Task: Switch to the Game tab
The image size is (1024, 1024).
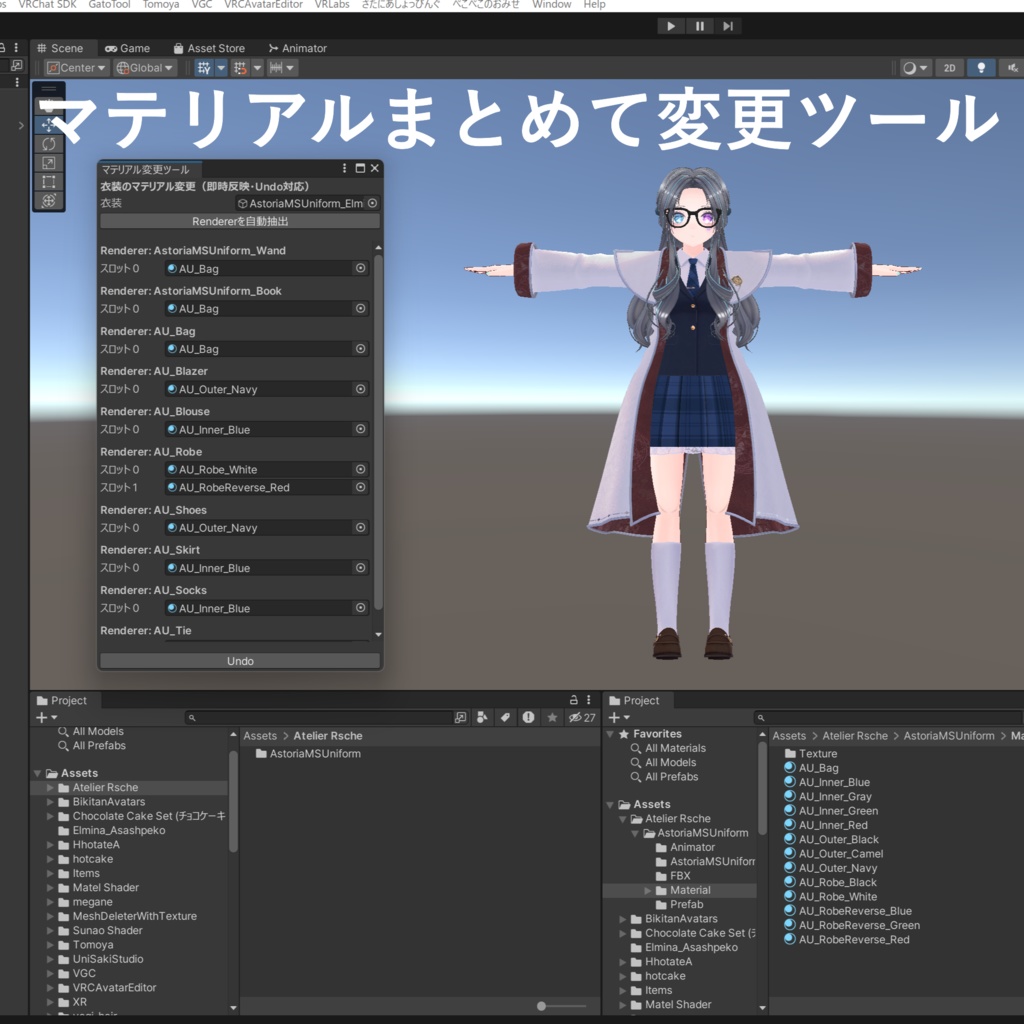Action: click(x=127, y=48)
